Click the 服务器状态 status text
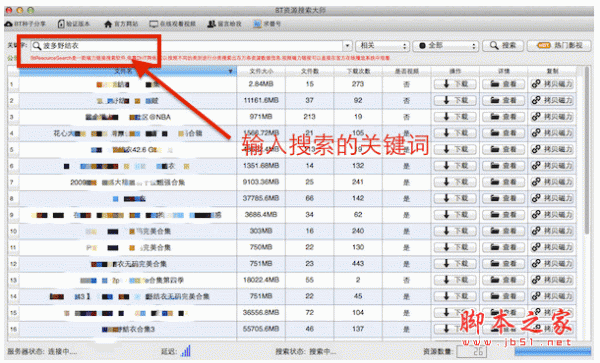This screenshot has height=363, width=600. click(42, 351)
